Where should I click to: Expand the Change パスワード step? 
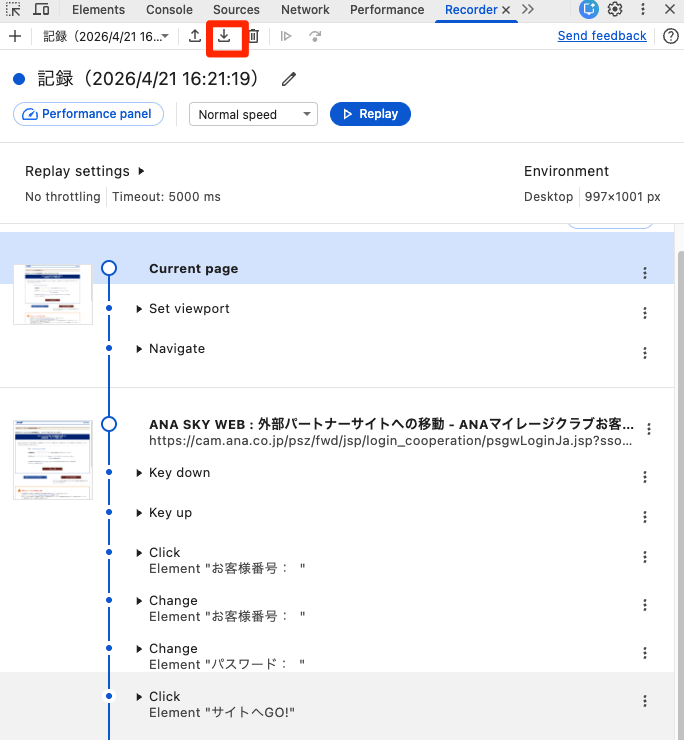[x=139, y=649]
